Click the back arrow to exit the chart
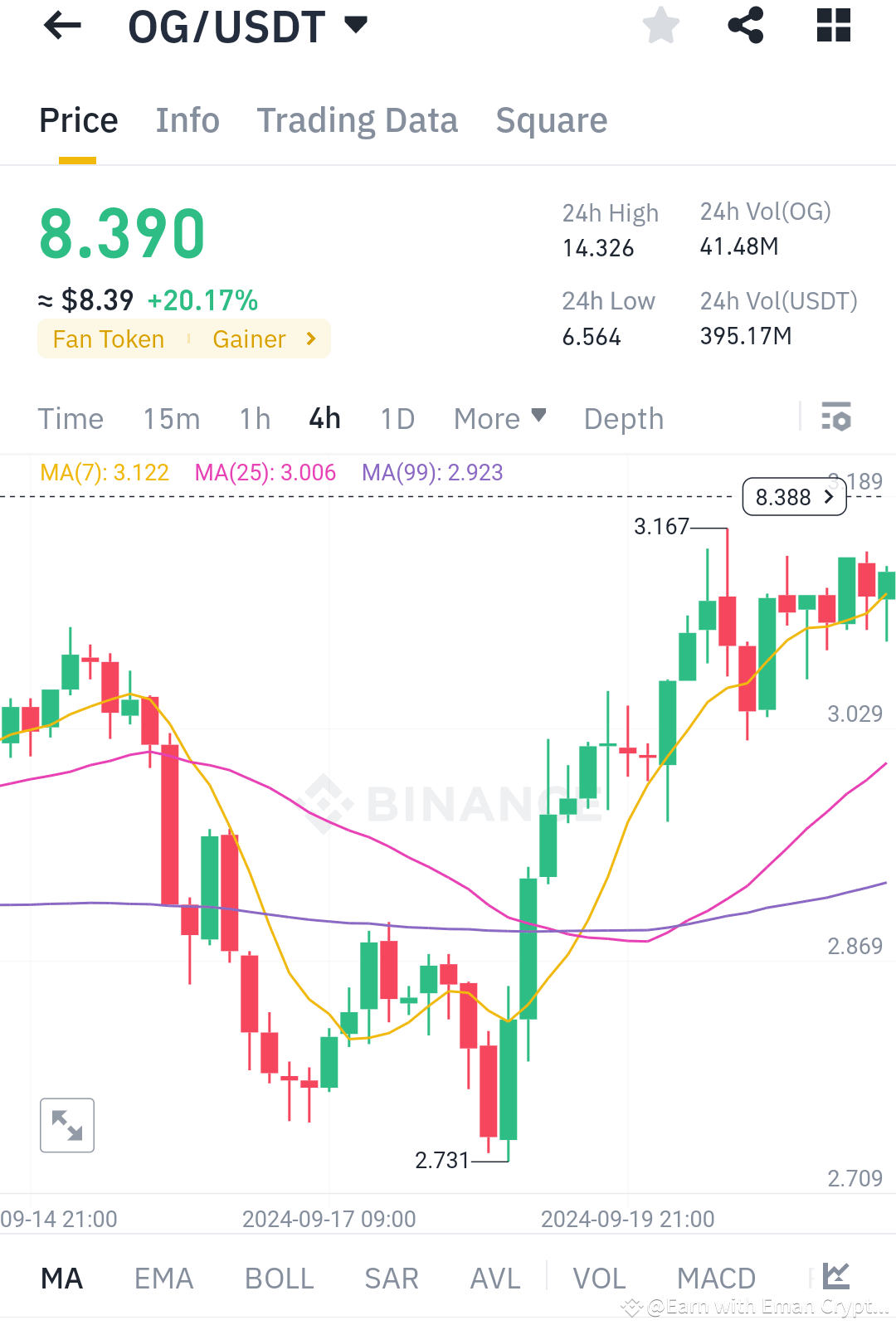 (62, 26)
